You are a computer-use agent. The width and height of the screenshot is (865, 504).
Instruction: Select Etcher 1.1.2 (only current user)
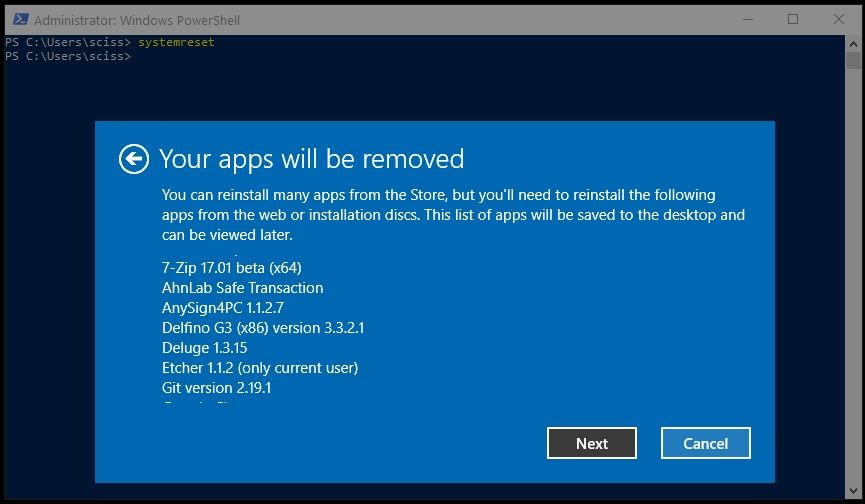click(x=260, y=368)
